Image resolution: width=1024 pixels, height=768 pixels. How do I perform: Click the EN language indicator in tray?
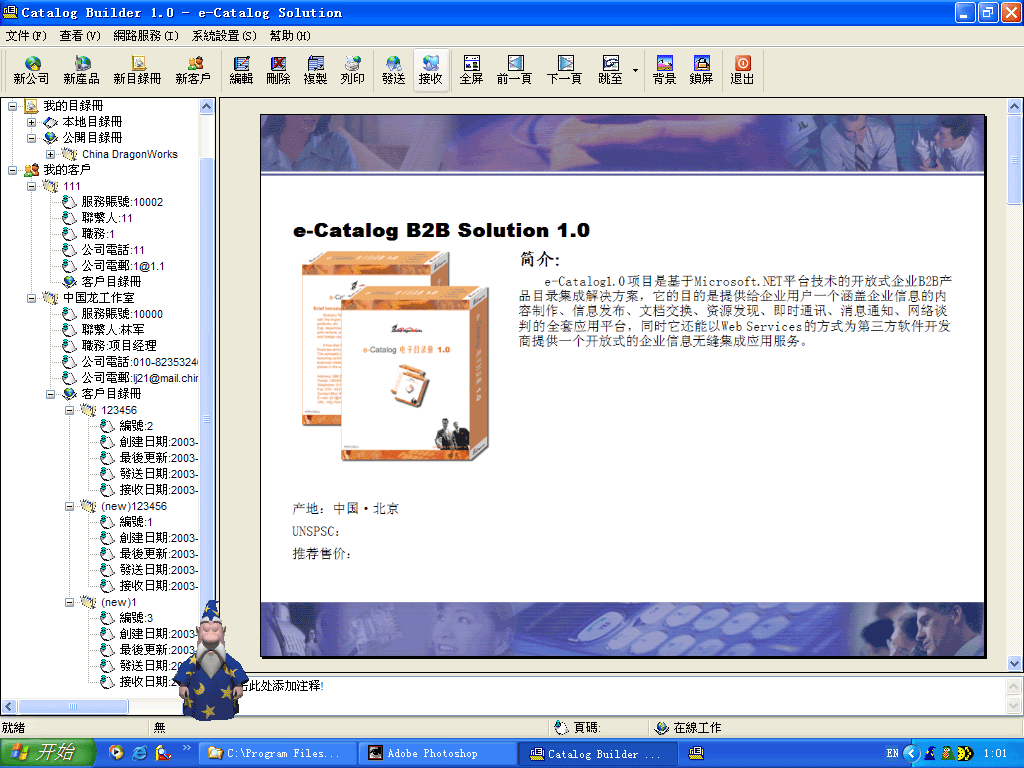click(892, 754)
